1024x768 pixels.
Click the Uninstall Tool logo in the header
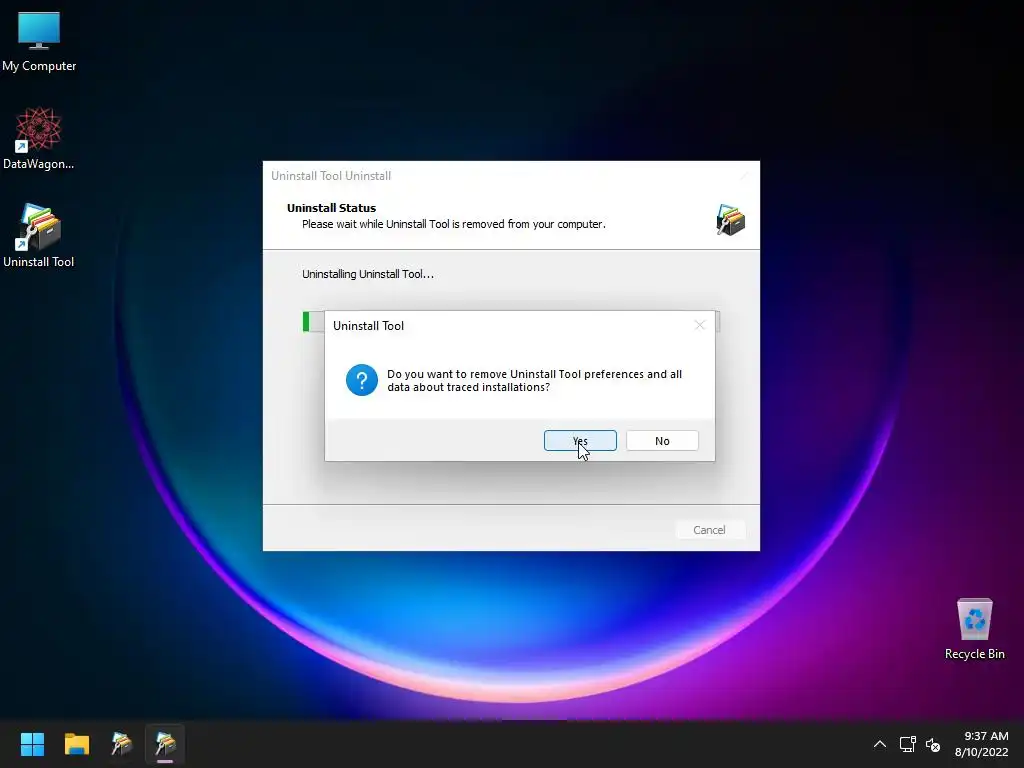coord(730,219)
